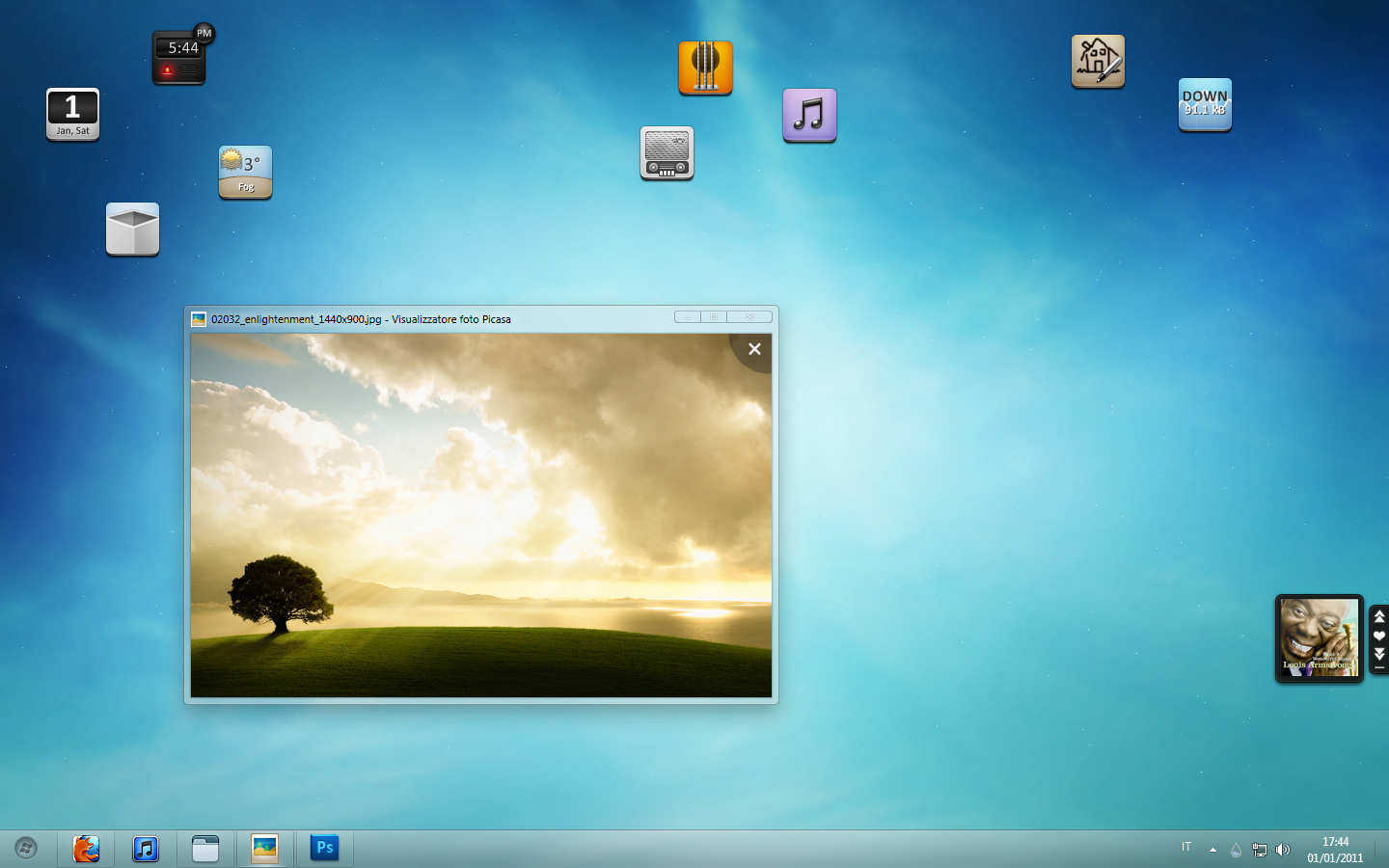Click the IT language indicator

pyautogui.click(x=1186, y=848)
